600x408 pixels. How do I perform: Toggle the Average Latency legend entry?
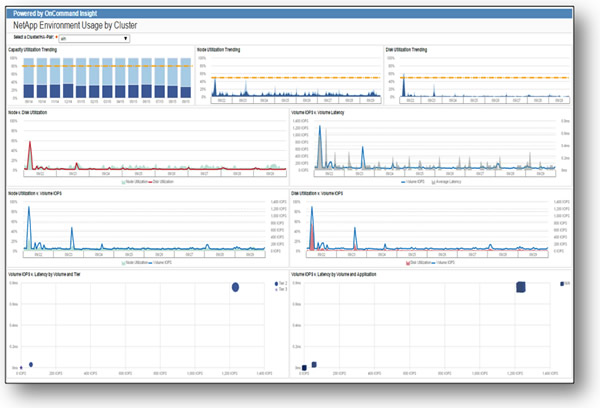click(448, 183)
